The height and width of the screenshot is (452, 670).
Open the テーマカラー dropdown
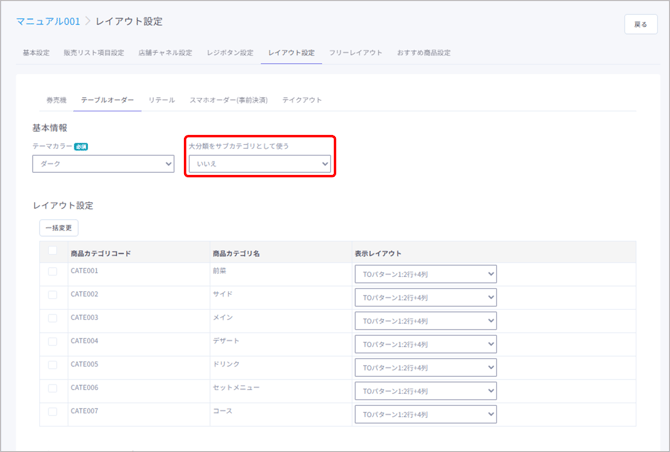(x=103, y=163)
